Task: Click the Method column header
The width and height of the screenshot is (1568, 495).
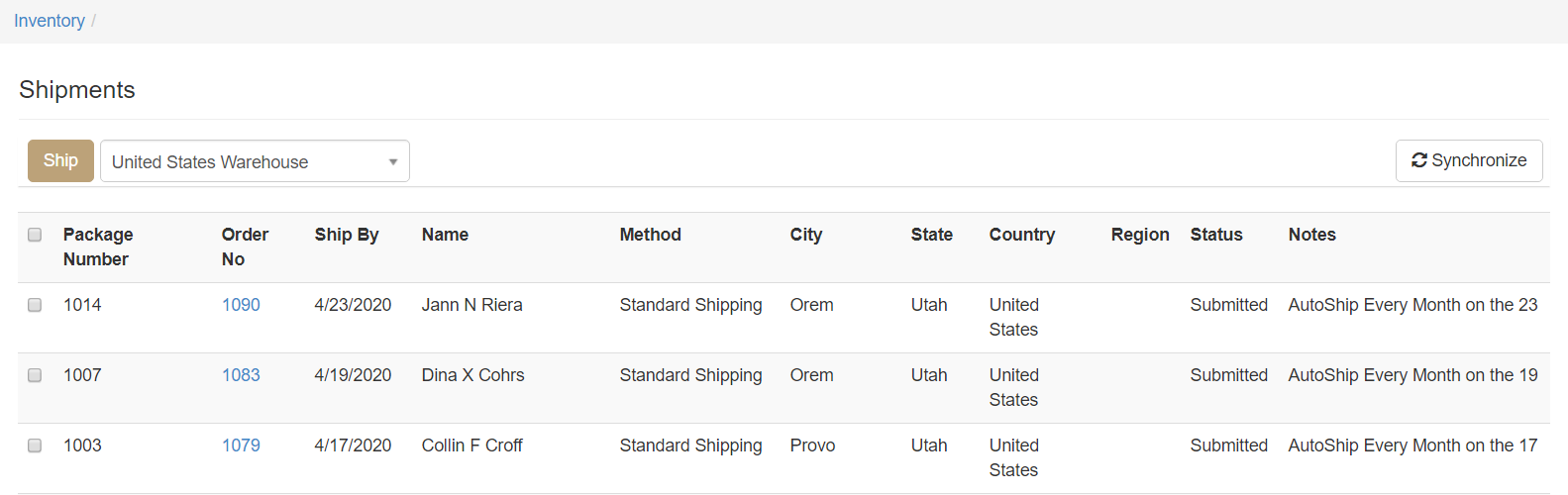Action: click(x=650, y=235)
